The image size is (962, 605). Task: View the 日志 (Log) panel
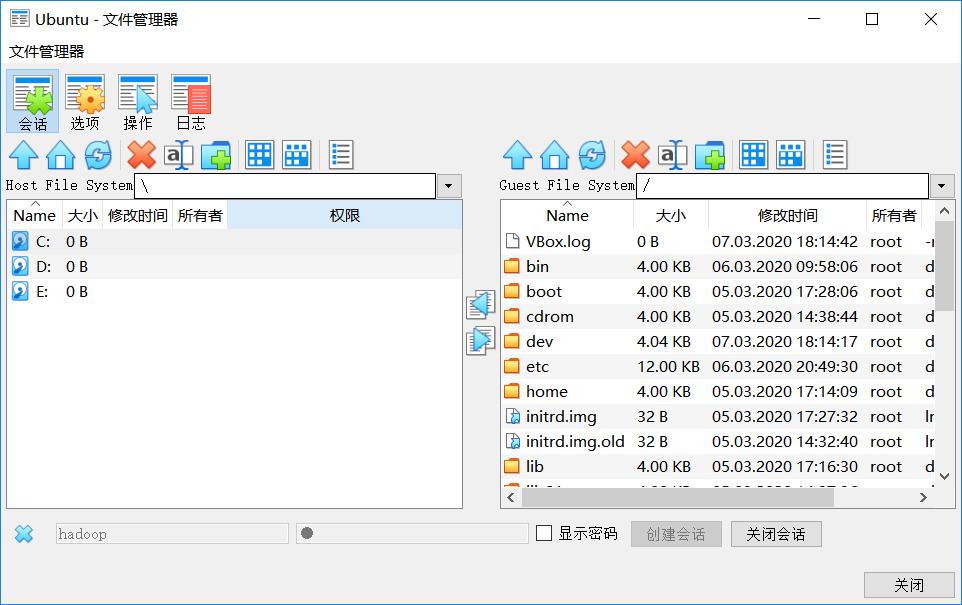(189, 100)
